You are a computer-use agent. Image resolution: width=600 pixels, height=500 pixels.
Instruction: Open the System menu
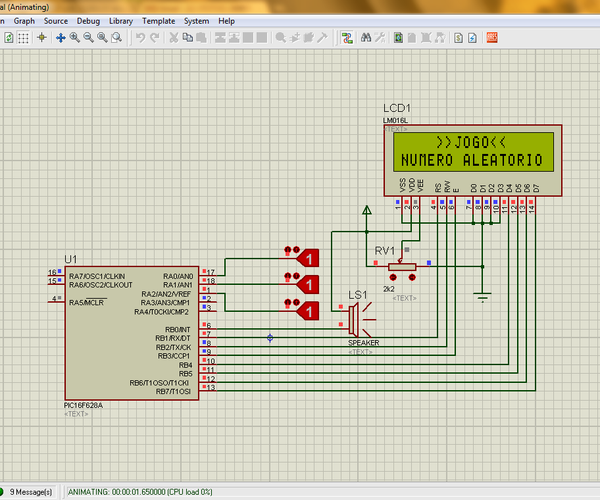pos(197,20)
